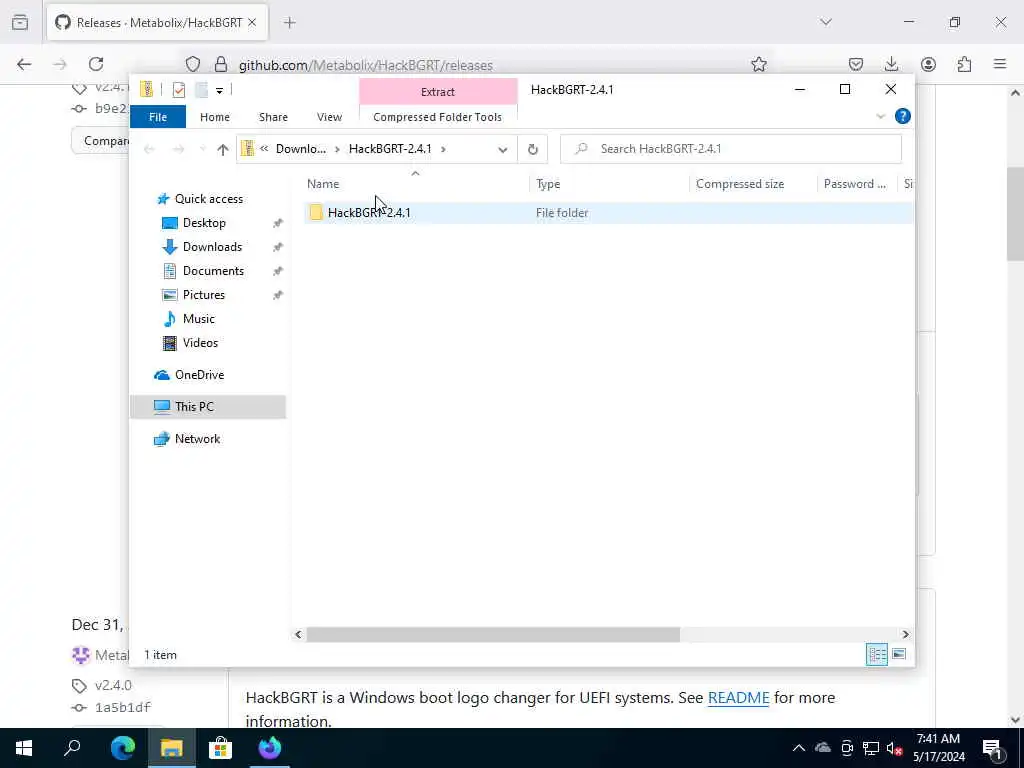The height and width of the screenshot is (768, 1024).
Task: Reload the Firefox page
Action: pyautogui.click(x=96, y=64)
